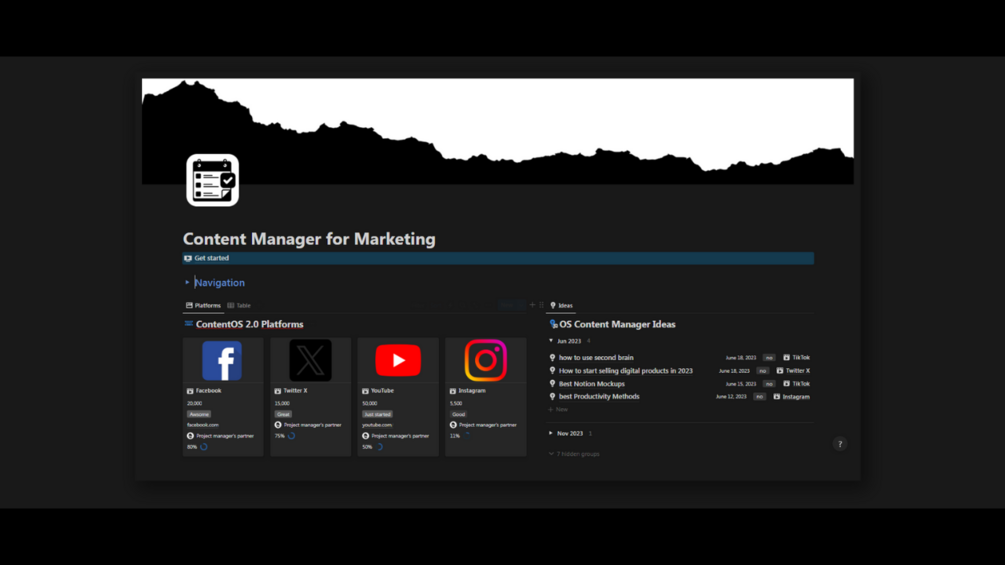Expand the Navigation toggle heading
Screen dimensions: 1005x565
187,282
